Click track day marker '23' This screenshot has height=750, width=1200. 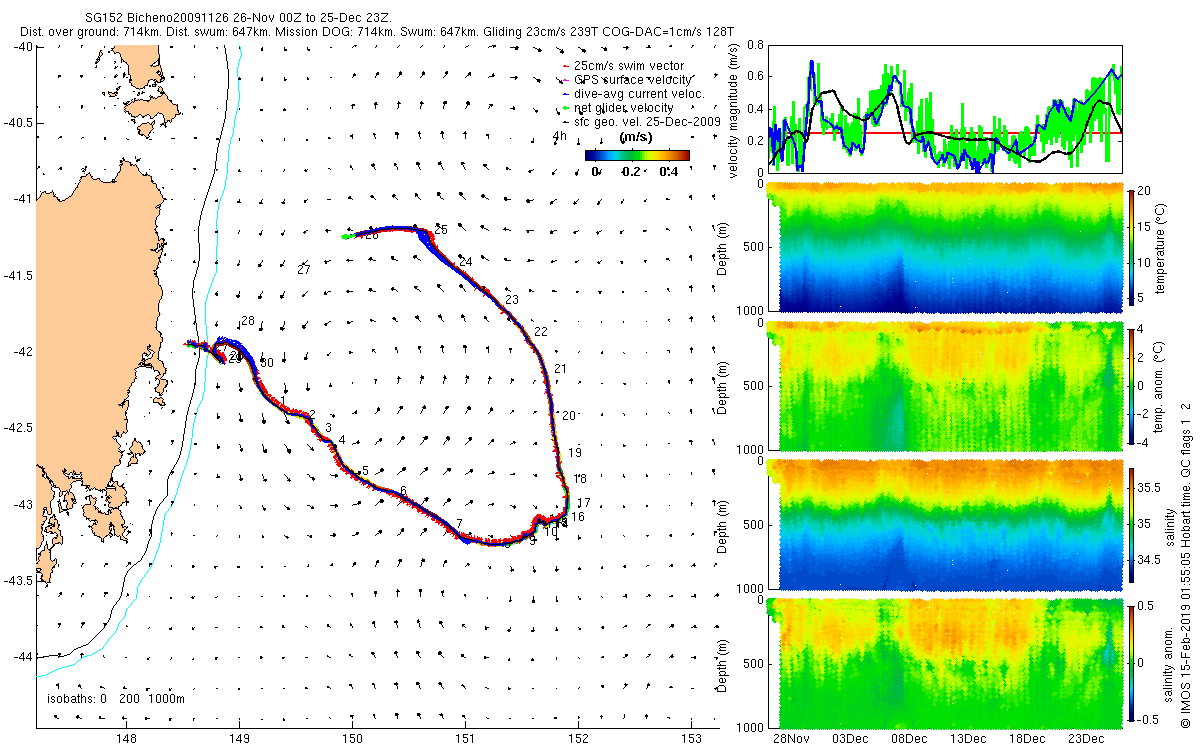pos(512,300)
